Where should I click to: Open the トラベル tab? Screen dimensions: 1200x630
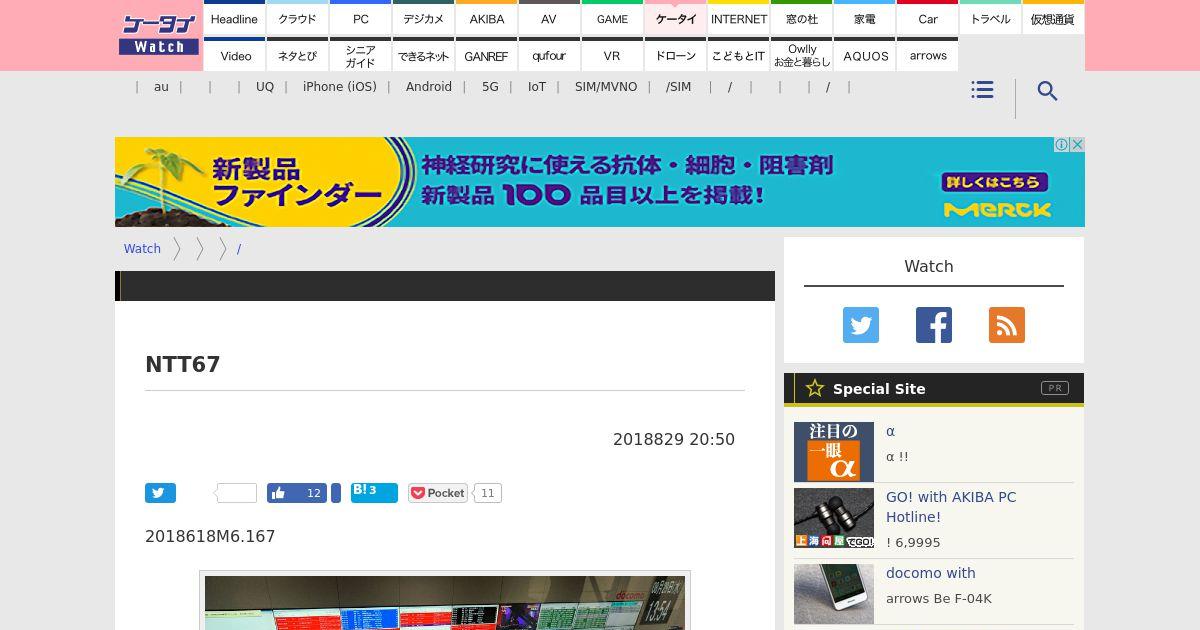(x=990, y=19)
